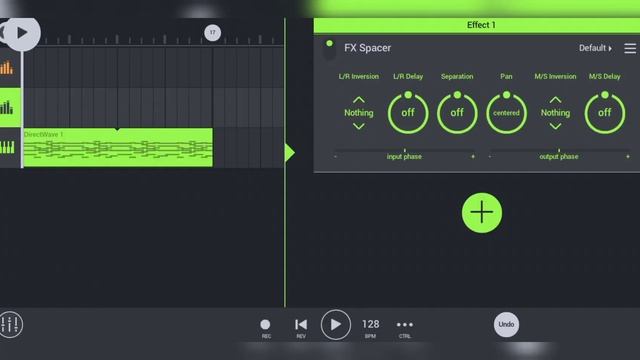Step L/R Inversion up with the arrow
Viewport: 640px width, 360px height.
pyautogui.click(x=359, y=100)
